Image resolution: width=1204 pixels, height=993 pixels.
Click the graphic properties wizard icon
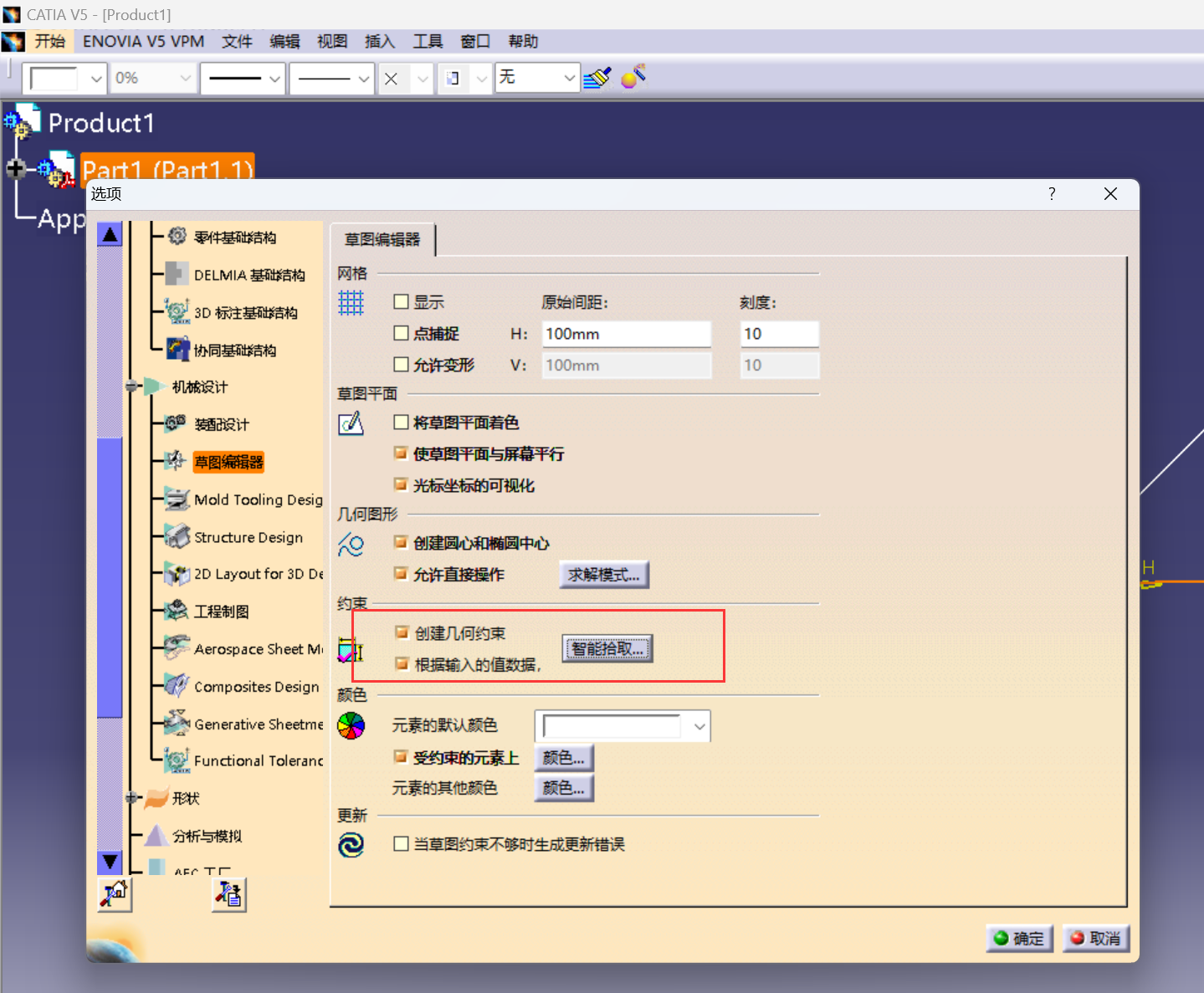tap(633, 76)
